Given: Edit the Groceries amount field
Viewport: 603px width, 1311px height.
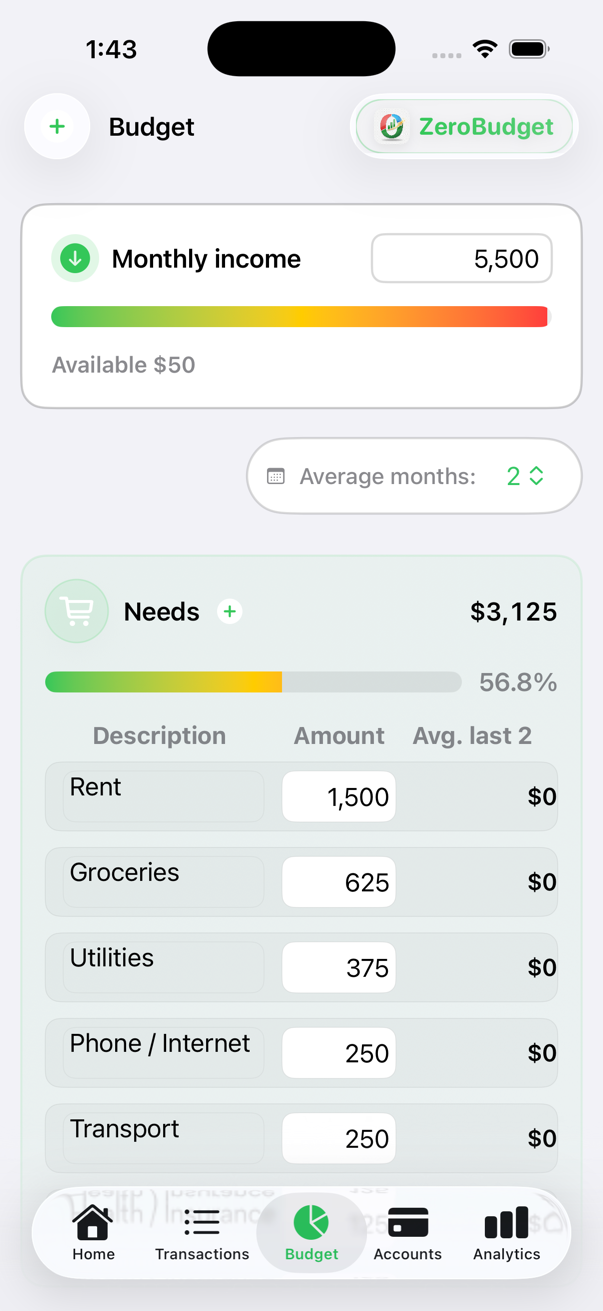Looking at the screenshot, I should tap(339, 882).
